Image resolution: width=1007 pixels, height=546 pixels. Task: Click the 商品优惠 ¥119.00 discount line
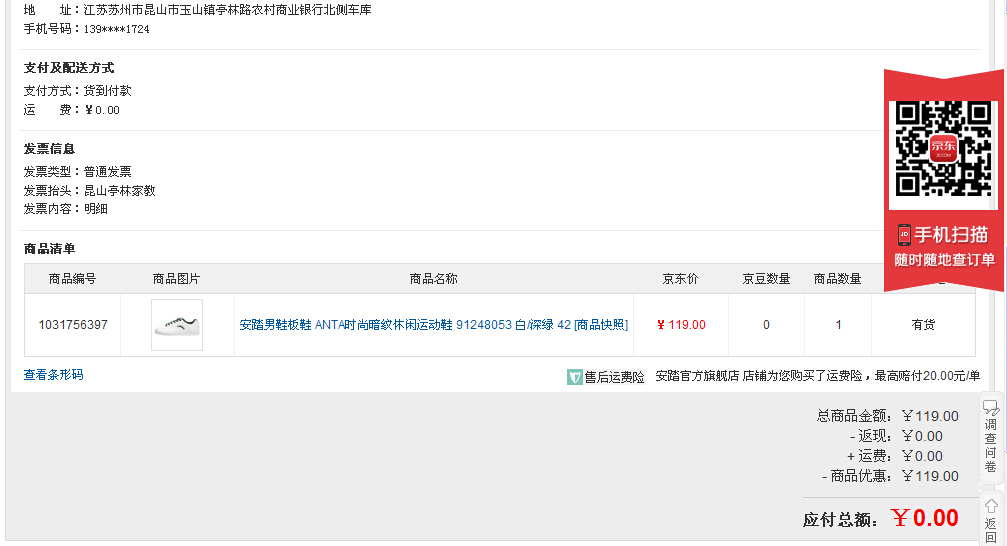coord(890,476)
